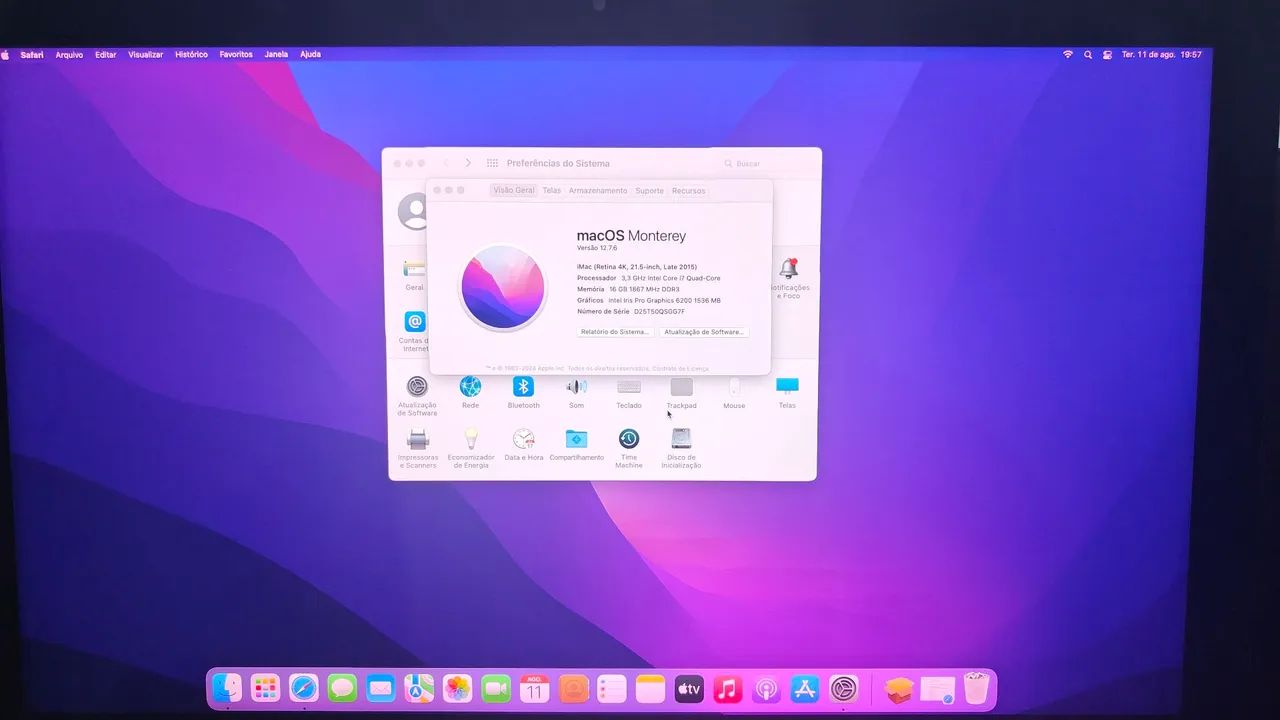Open Spotlight search in menu bar
The height and width of the screenshot is (720, 1280).
tap(1088, 55)
